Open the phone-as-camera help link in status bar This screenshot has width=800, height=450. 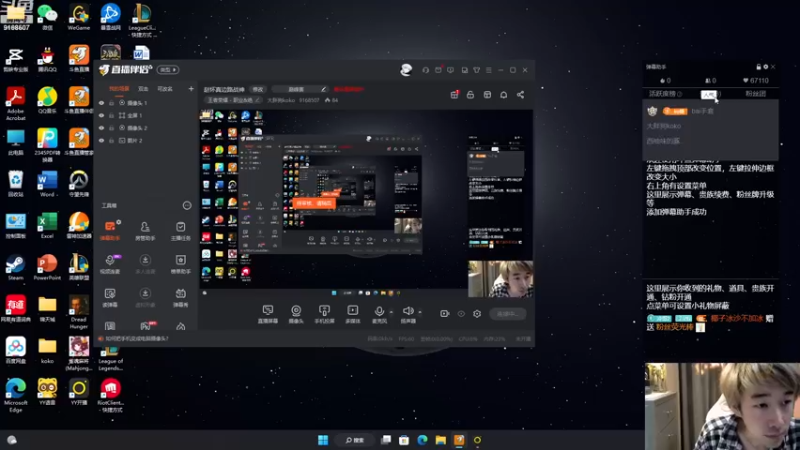coord(136,338)
